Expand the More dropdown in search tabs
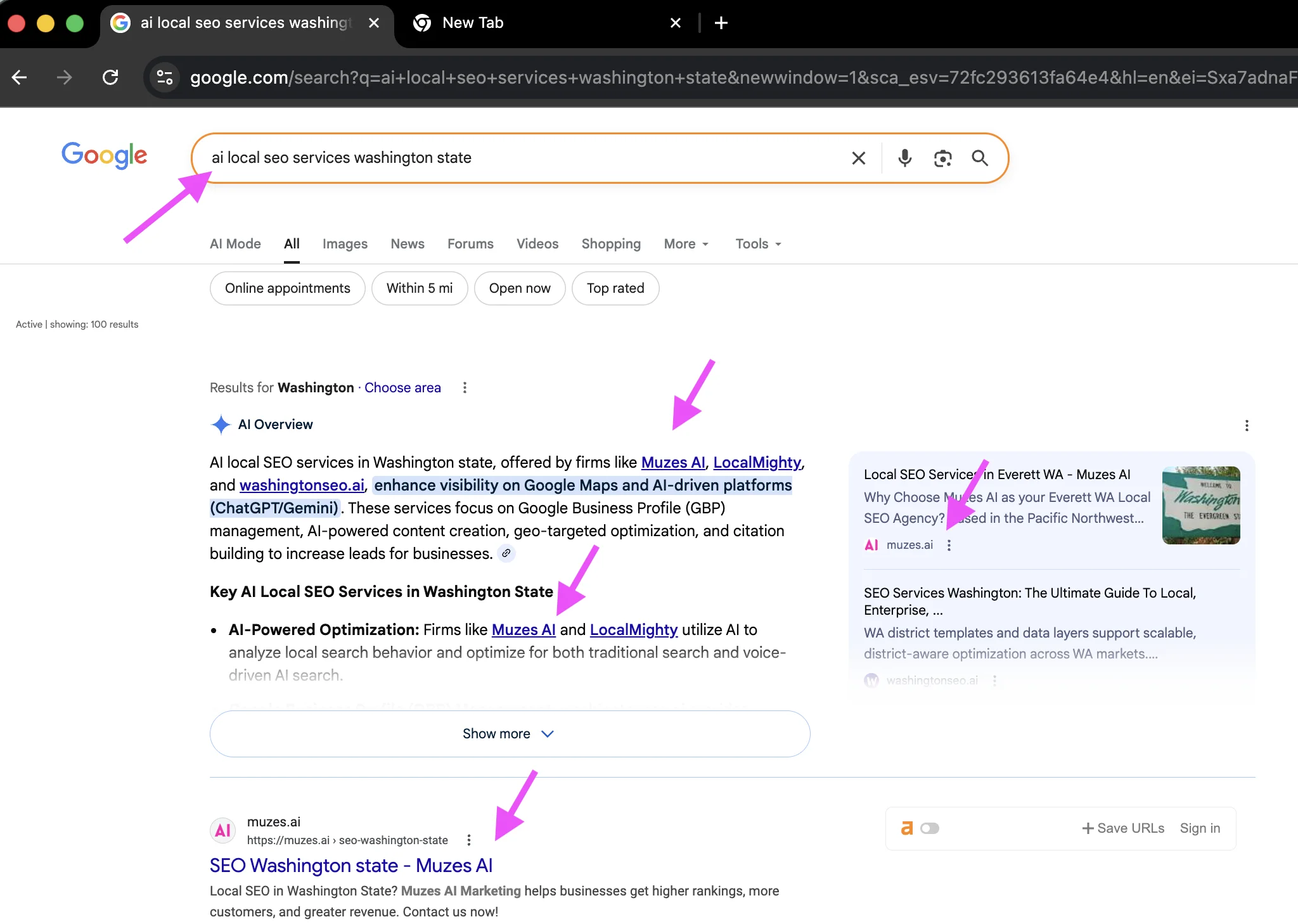The width and height of the screenshot is (1298, 924). pos(686,244)
